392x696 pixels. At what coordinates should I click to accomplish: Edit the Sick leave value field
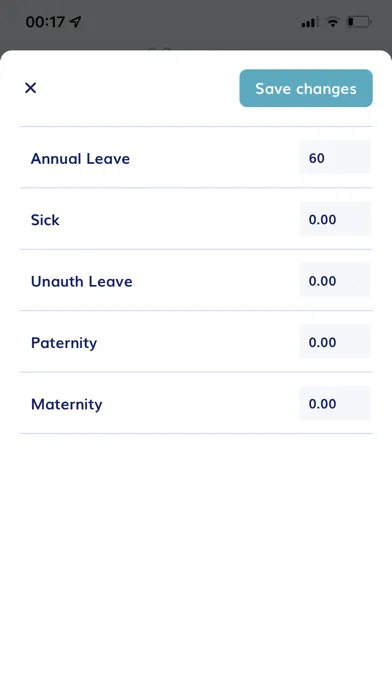tap(335, 219)
